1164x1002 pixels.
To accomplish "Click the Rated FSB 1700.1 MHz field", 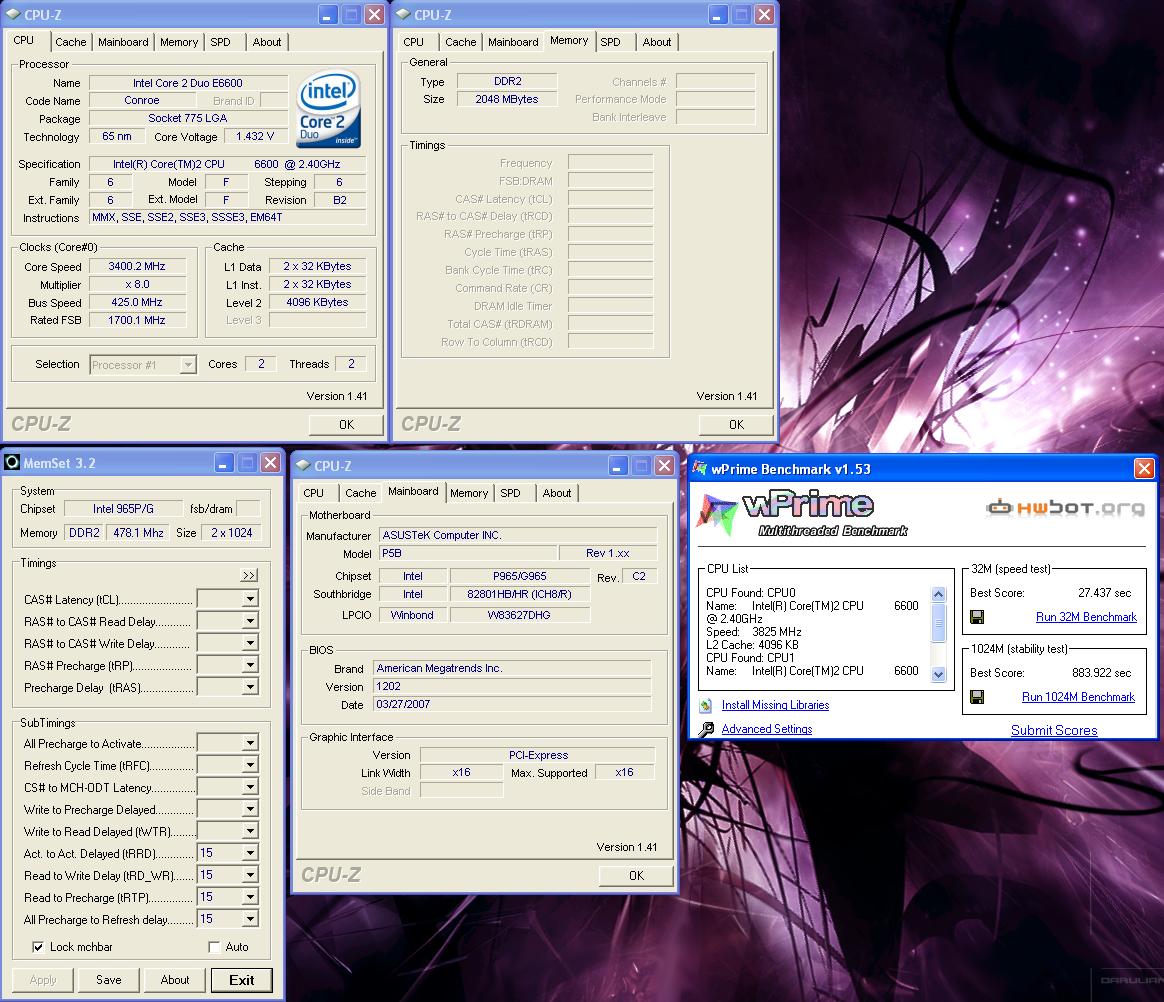I will pyautogui.click(x=137, y=320).
